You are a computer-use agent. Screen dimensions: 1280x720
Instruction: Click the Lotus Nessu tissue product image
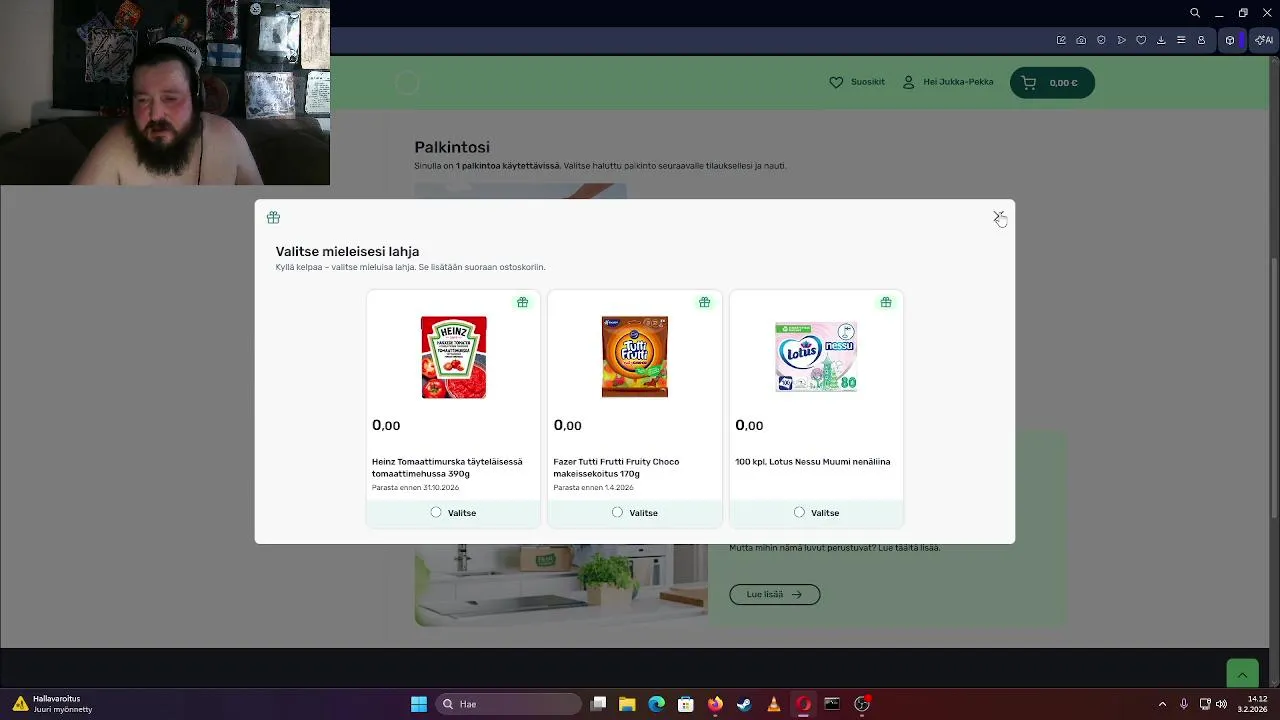pos(816,357)
